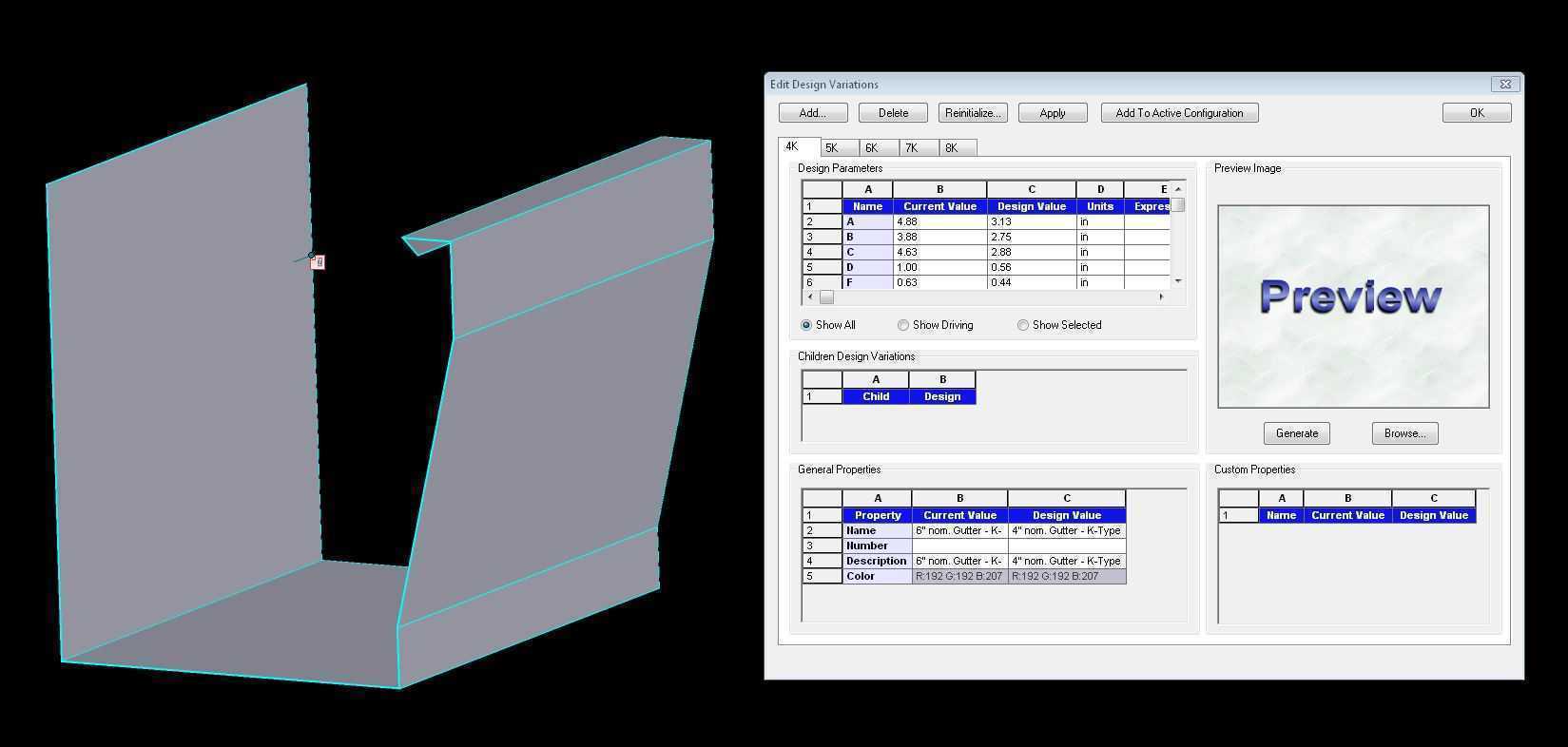Select Design Value 2.75 for parameter B
Image resolution: width=1568 pixels, height=747 pixels.
[1031, 237]
